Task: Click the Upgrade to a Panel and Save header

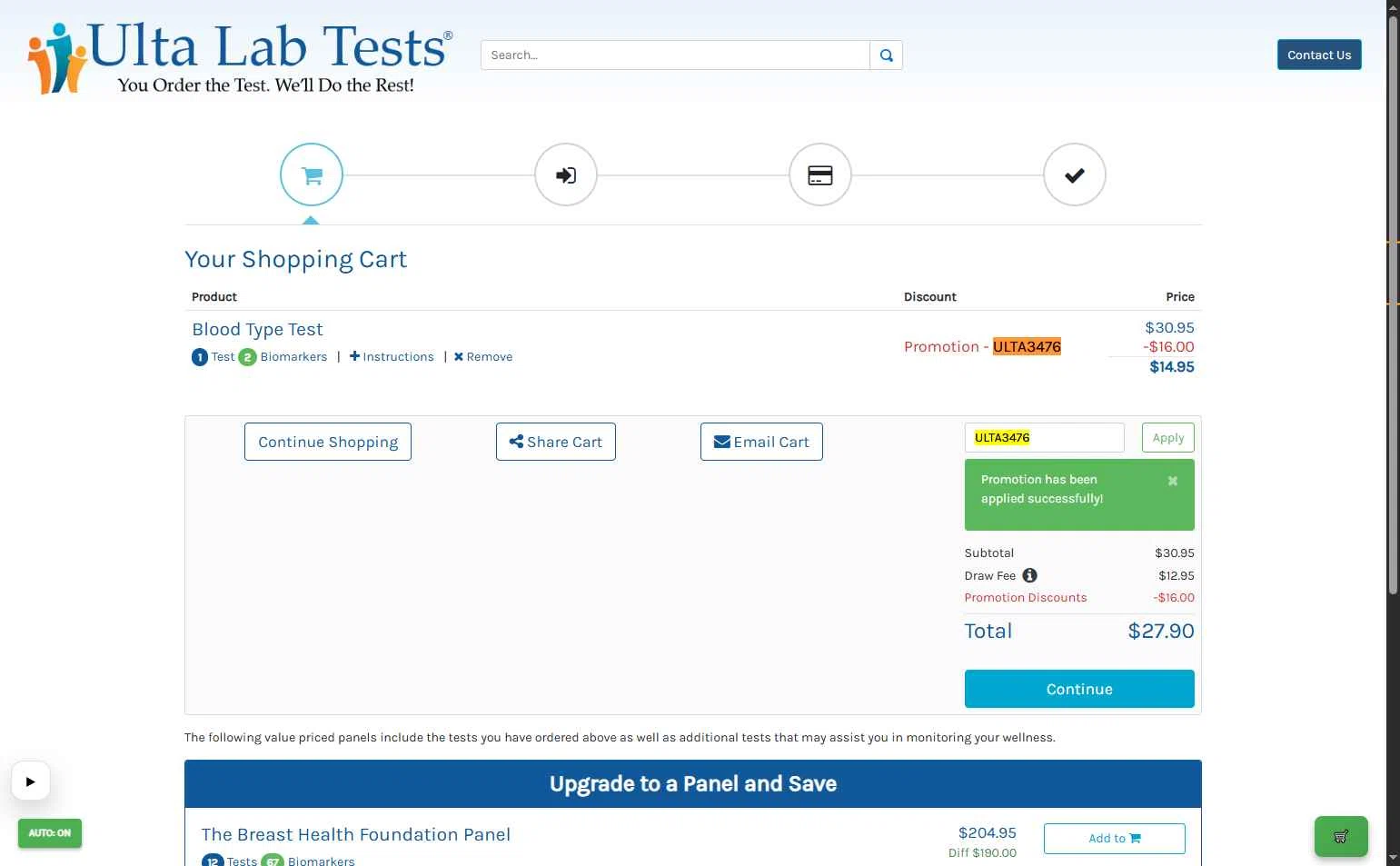Action: (693, 784)
